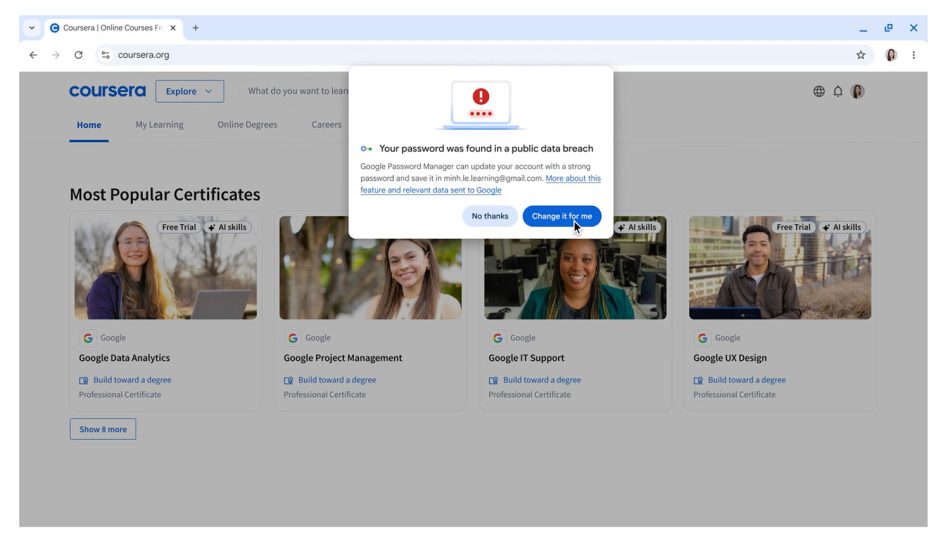Viewport: 950px width, 535px height.
Task: Switch to the Home tab
Action: point(88,125)
